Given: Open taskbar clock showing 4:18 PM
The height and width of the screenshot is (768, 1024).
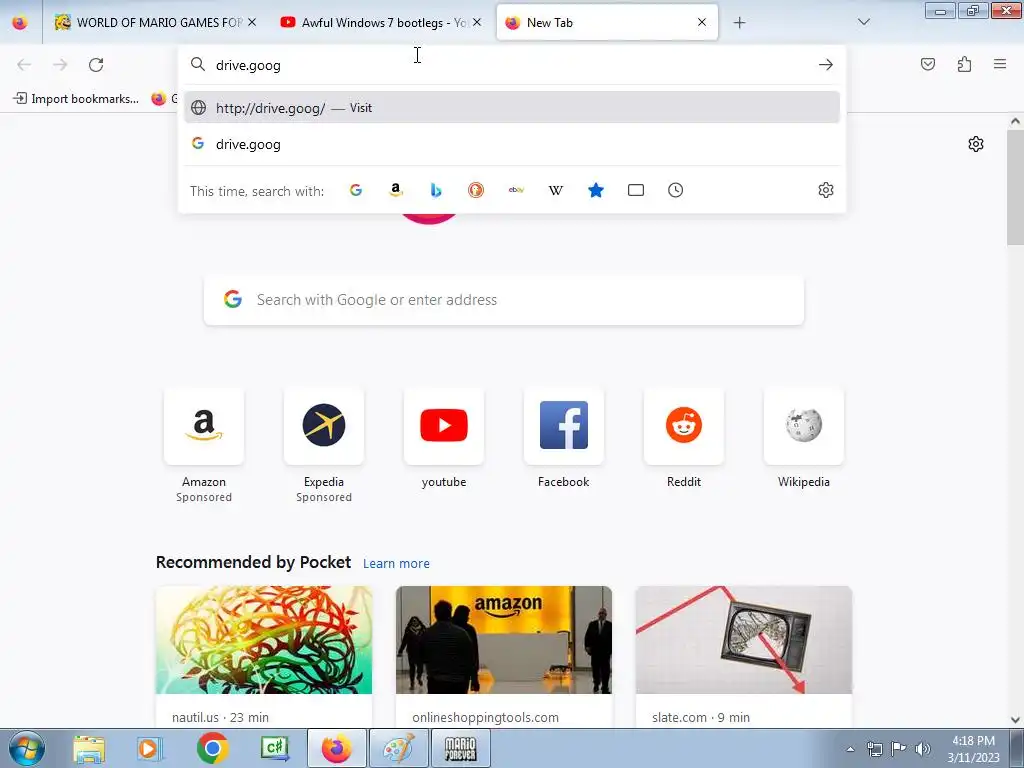Looking at the screenshot, I should point(973,749).
